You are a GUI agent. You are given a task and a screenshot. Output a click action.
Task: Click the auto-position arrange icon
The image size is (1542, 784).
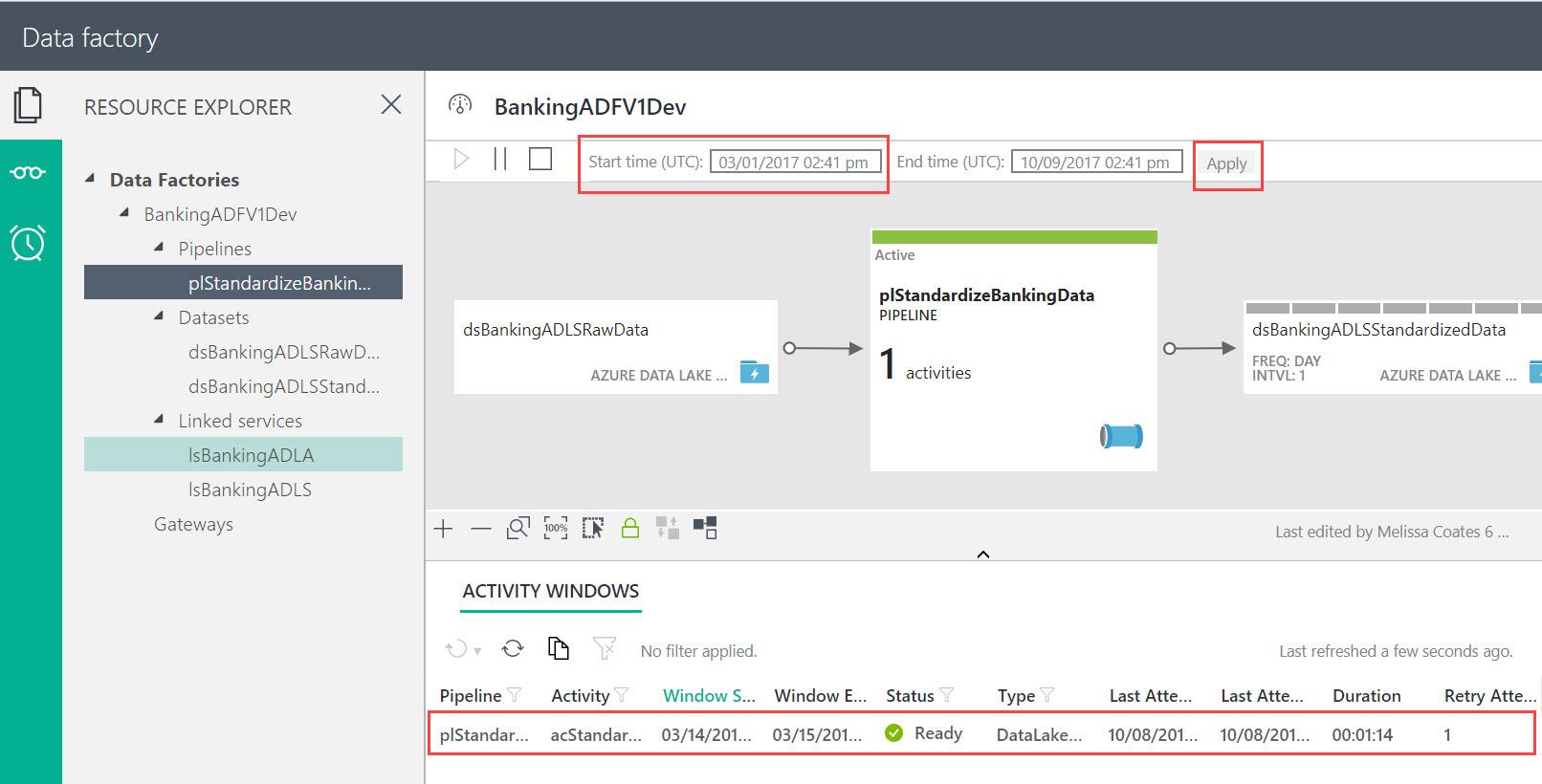[x=668, y=528]
